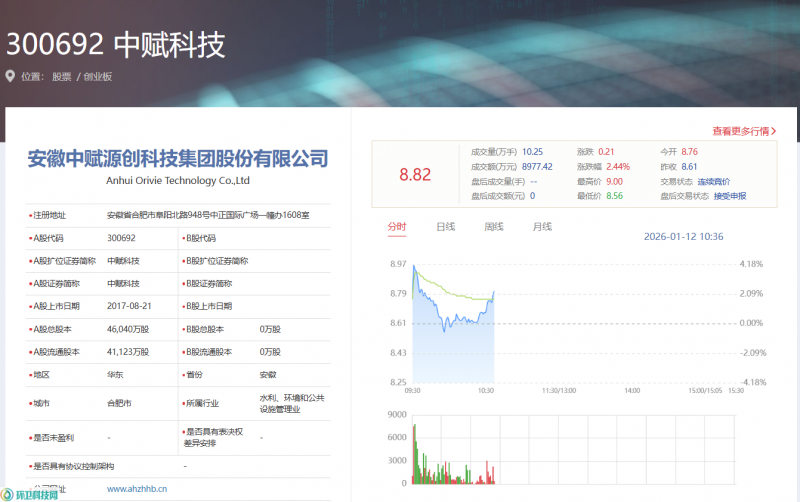This screenshot has width=800, height=502.
Task: Click the A股流通股本 value 41,123万股
Action: pos(128,352)
